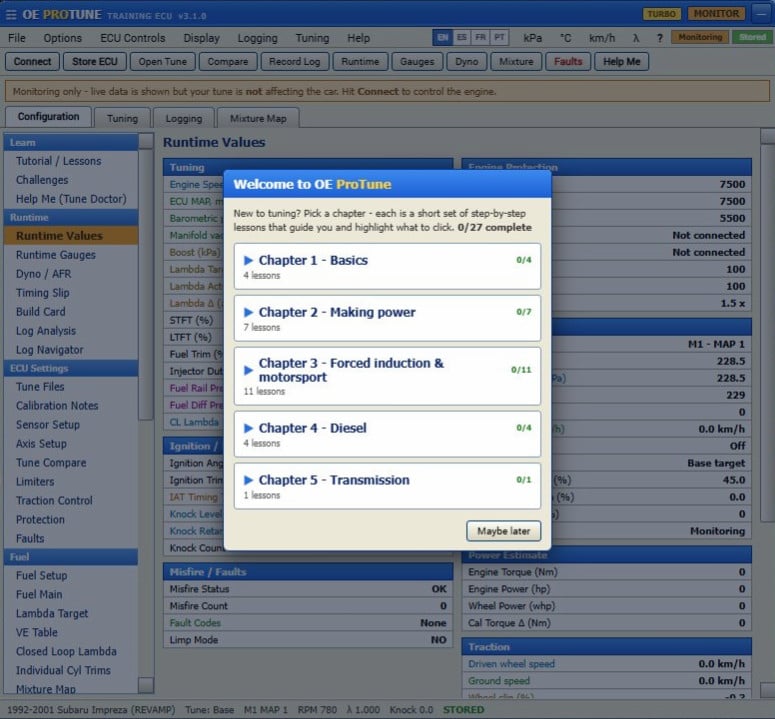Image resolution: width=775 pixels, height=719 pixels.
Task: Click the Open Tune toolbar button
Action: 162,62
